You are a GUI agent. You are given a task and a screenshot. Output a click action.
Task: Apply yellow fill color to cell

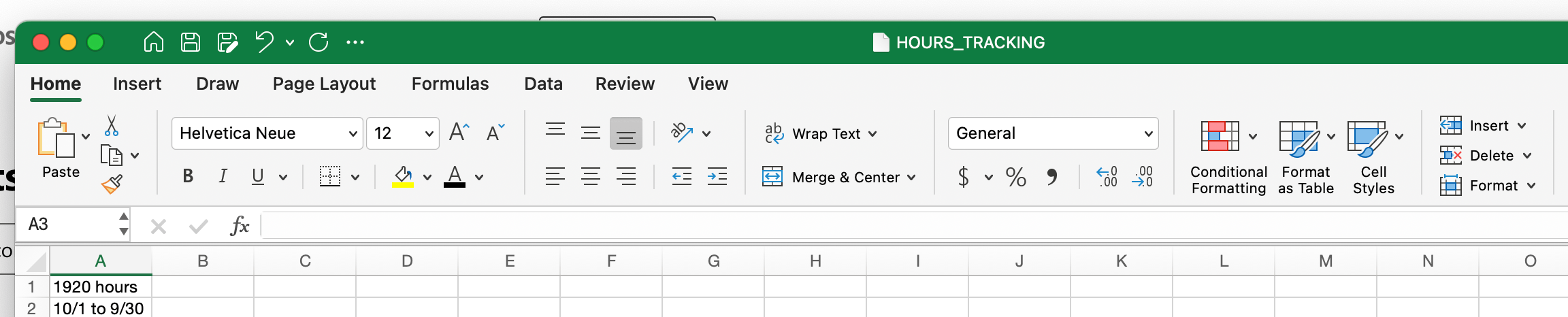point(403,177)
